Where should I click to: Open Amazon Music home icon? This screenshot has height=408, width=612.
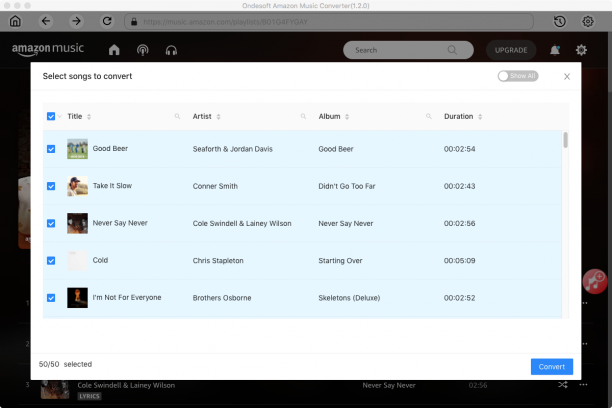(114, 50)
